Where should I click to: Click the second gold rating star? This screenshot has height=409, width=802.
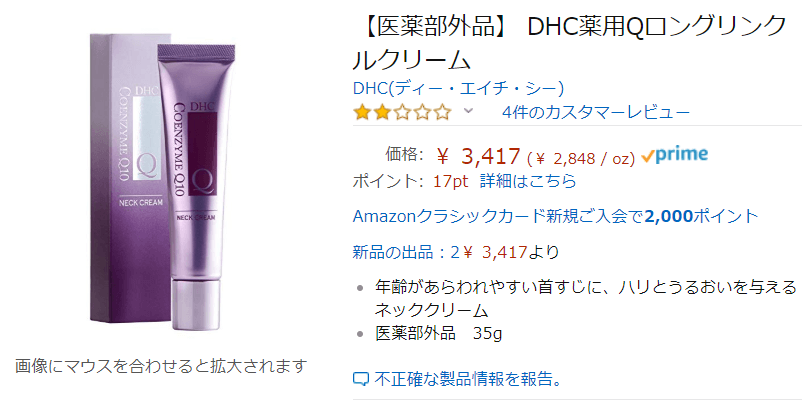[x=382, y=112]
